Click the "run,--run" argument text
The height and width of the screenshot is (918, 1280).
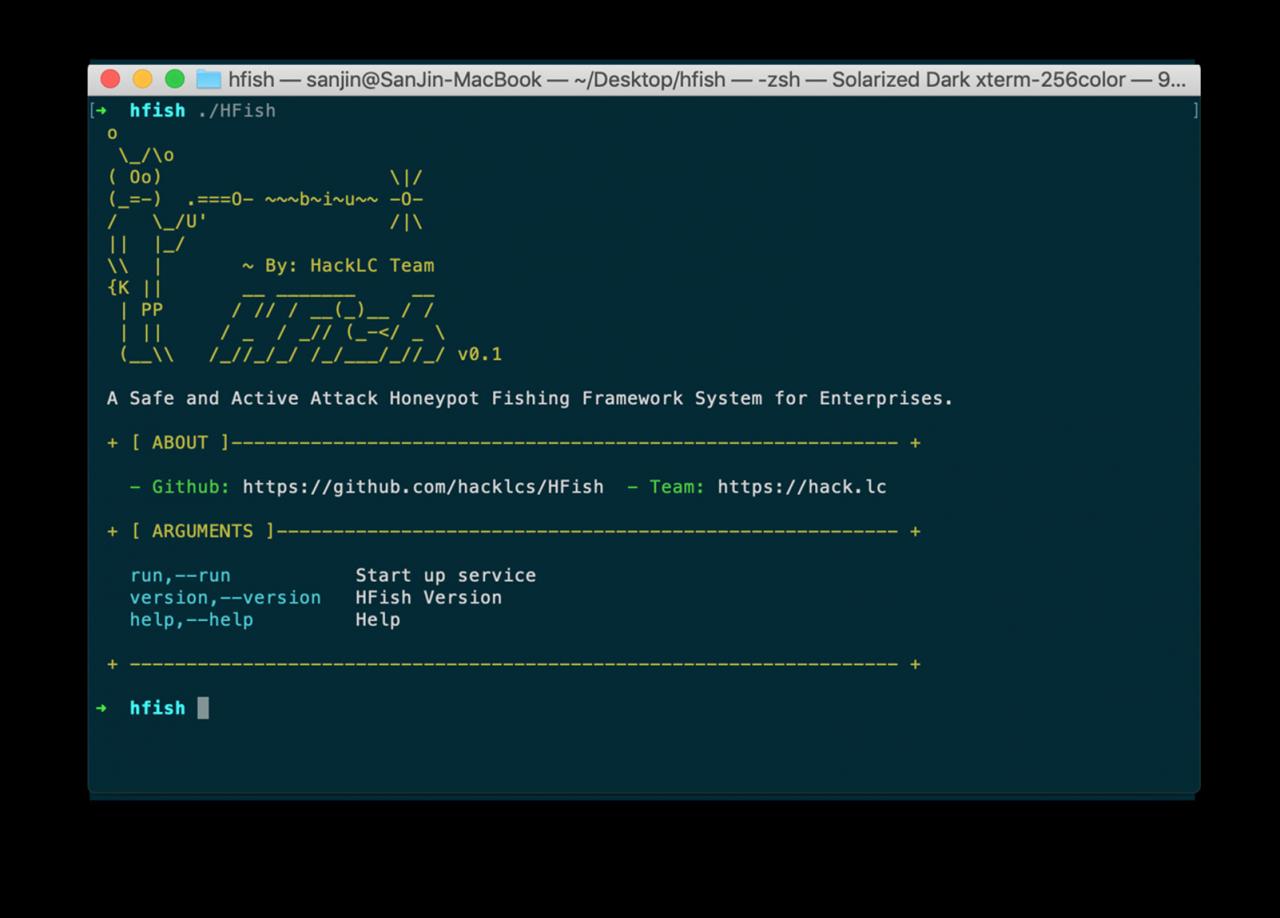pos(180,575)
